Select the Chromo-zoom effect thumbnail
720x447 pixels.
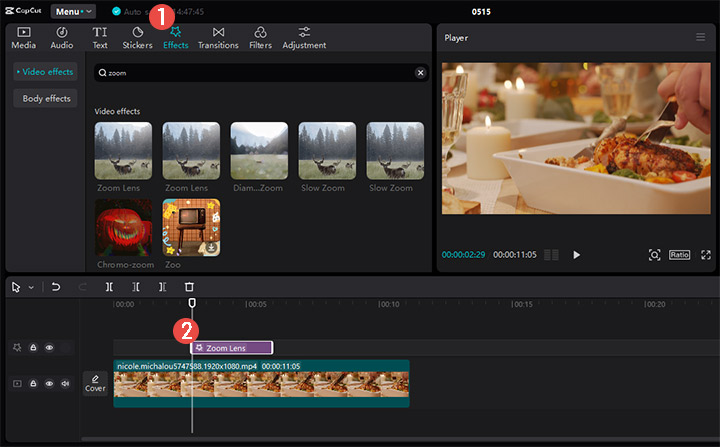pyautogui.click(x=123, y=227)
